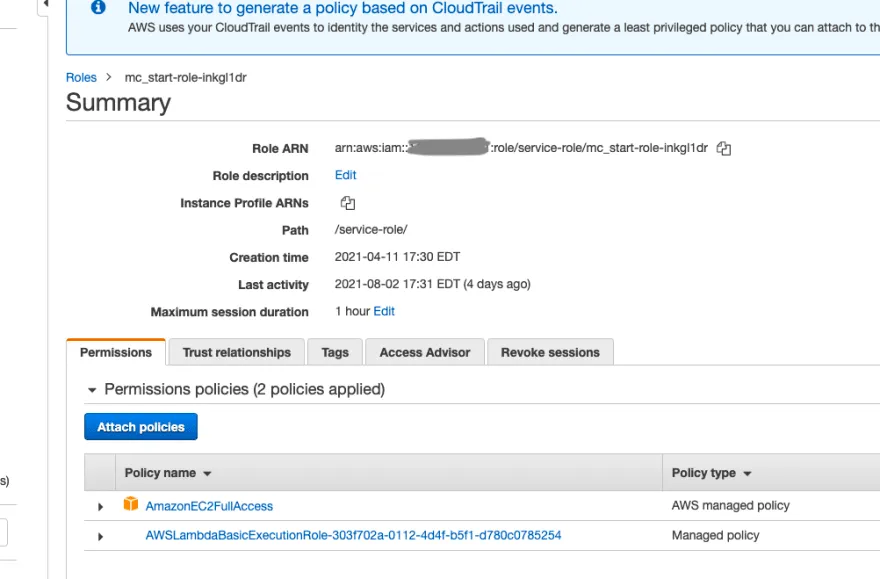This screenshot has width=880, height=579.
Task: Collapse the left sidebar arrow
Action: pyautogui.click(x=45, y=4)
